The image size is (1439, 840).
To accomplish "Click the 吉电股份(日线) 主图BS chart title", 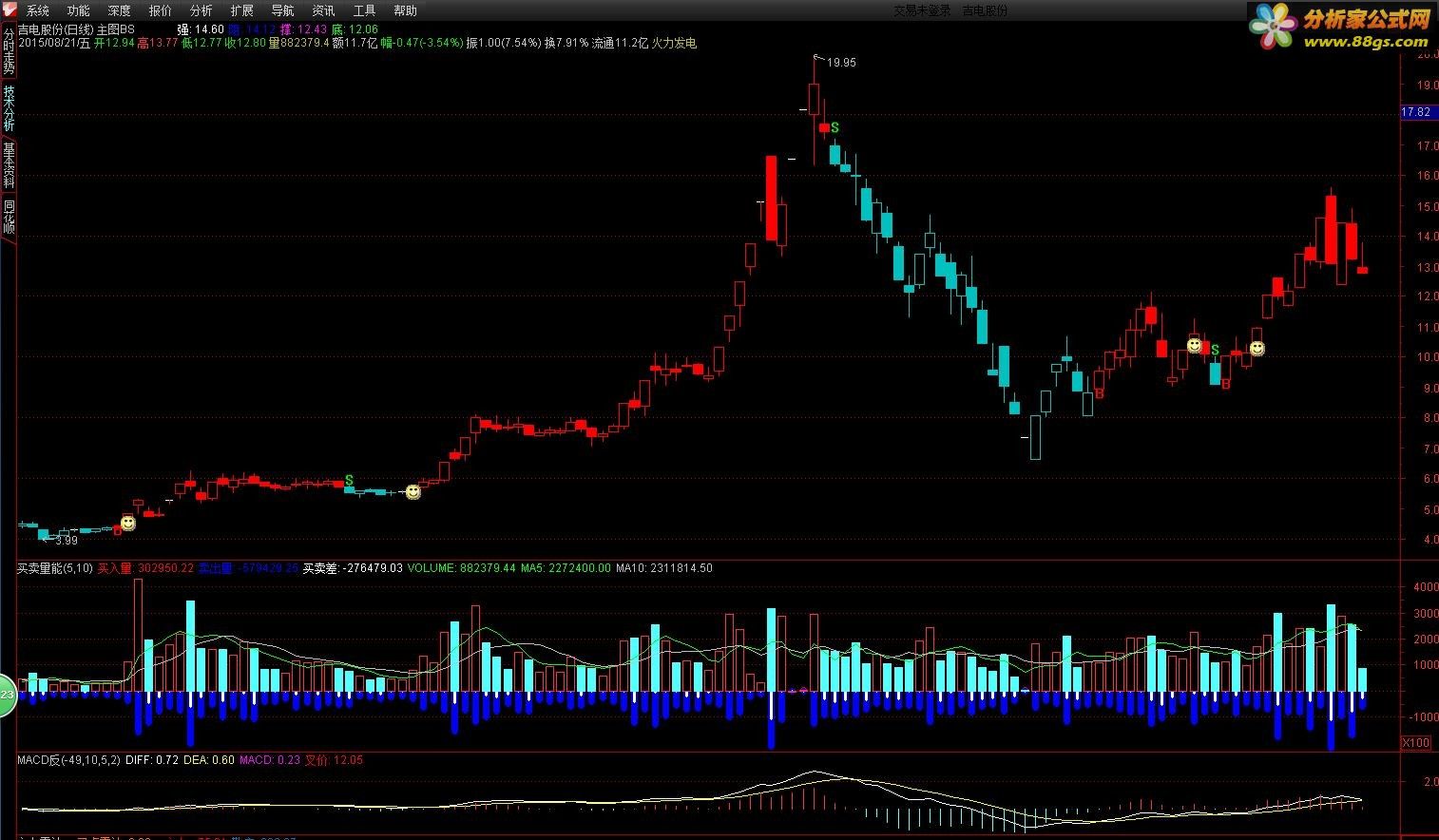I will point(76,30).
